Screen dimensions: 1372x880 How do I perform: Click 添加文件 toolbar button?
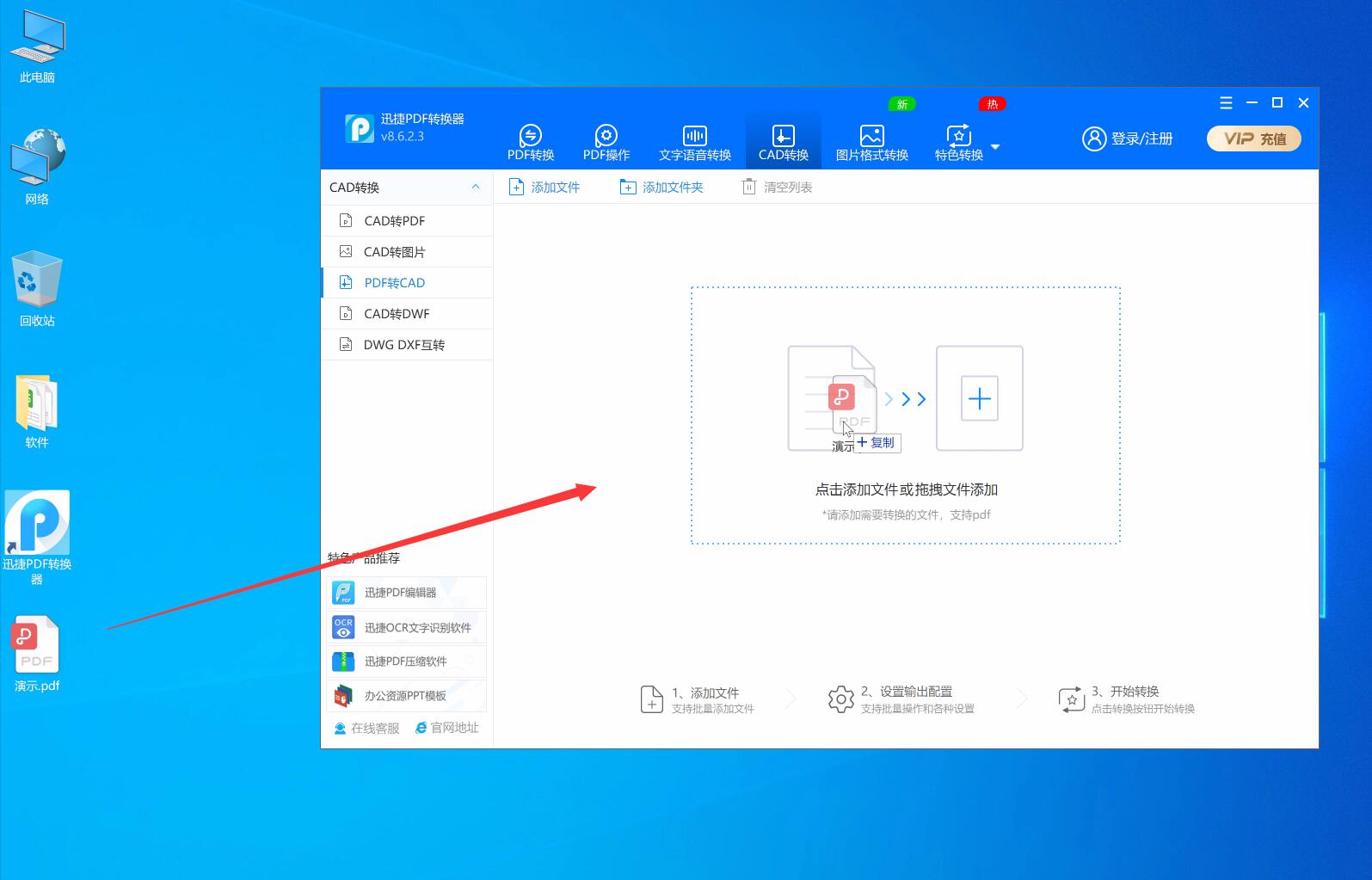click(x=544, y=187)
